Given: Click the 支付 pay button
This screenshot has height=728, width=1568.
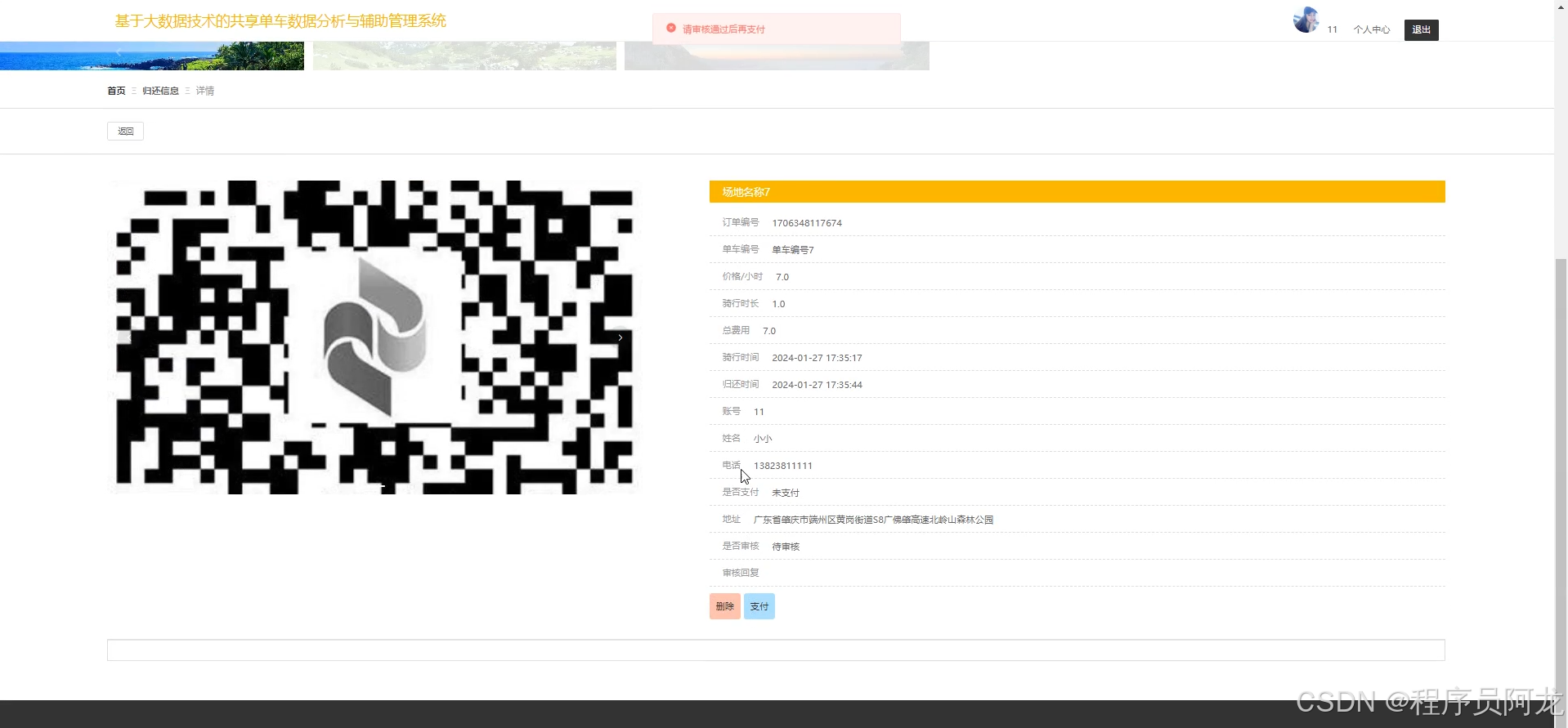Looking at the screenshot, I should pos(759,606).
